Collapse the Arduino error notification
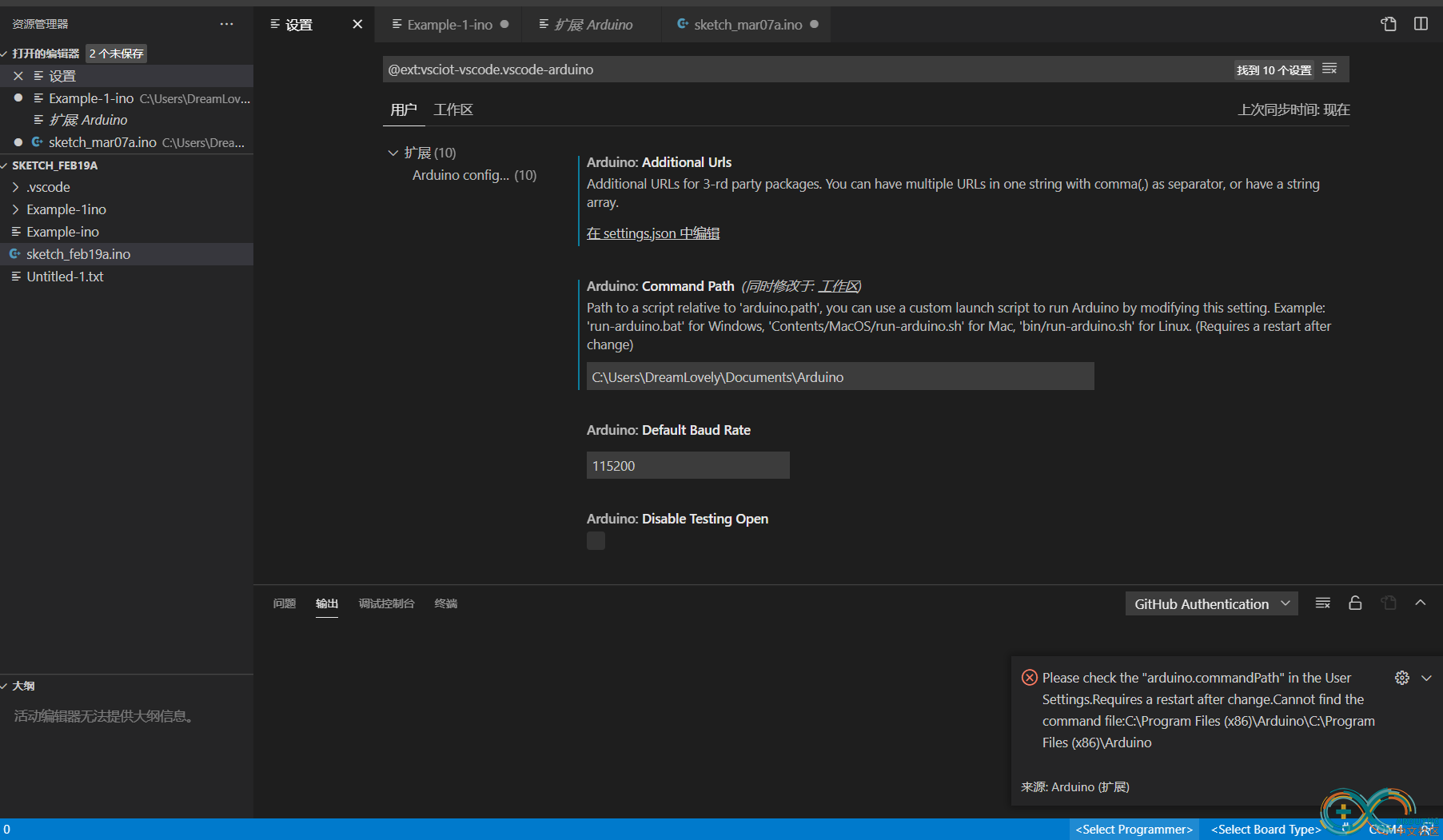The image size is (1443, 840). (1426, 678)
